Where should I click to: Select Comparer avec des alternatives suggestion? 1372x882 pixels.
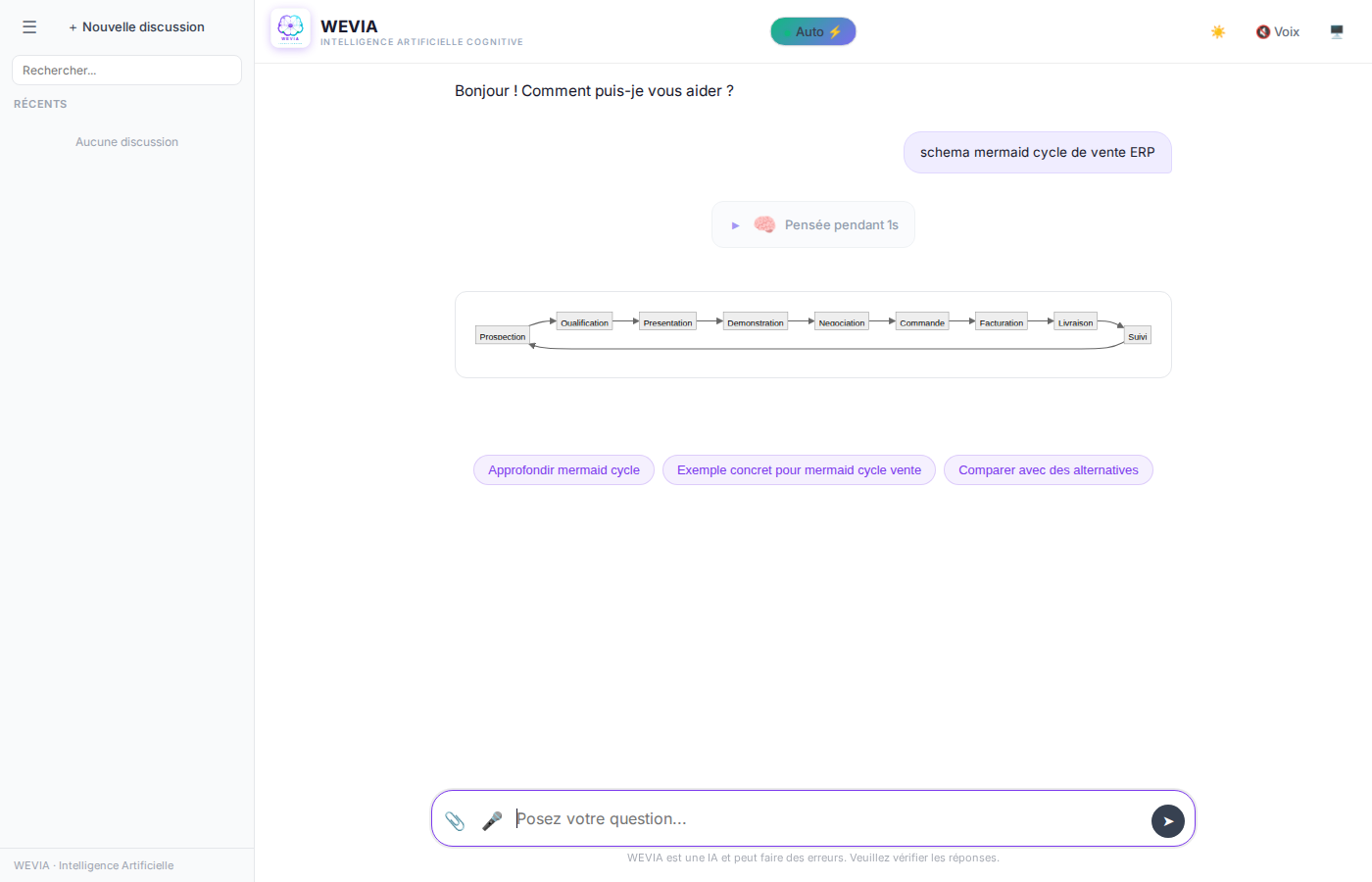[1048, 470]
